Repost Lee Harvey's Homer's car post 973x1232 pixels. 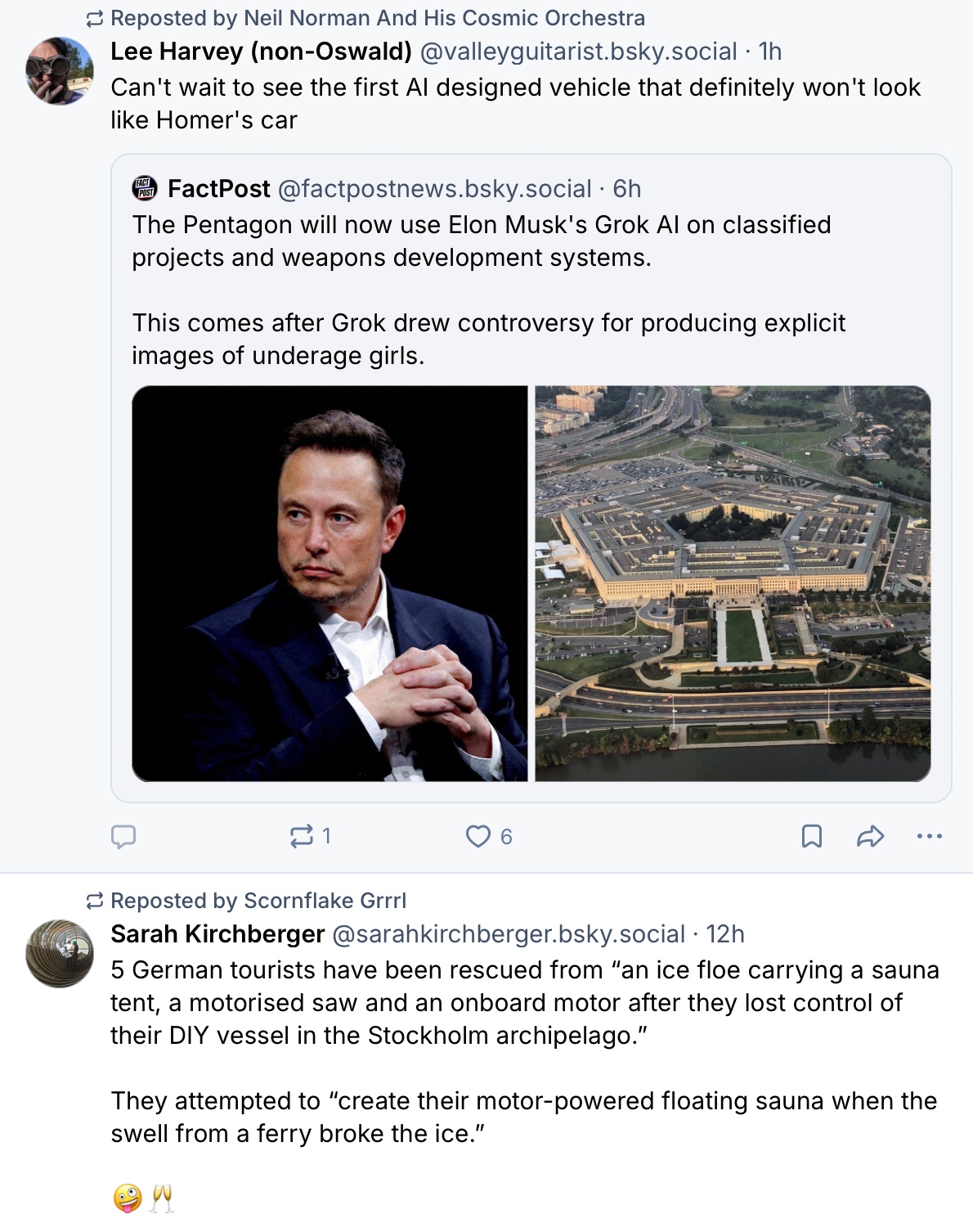pyautogui.click(x=302, y=836)
